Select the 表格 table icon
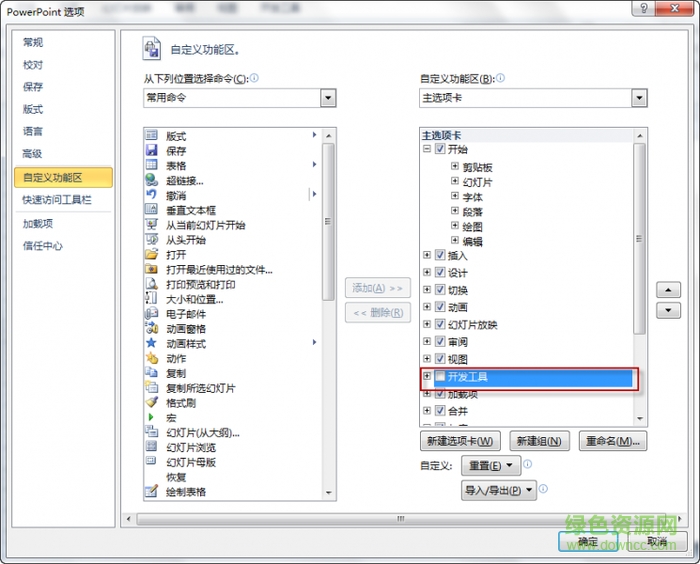Image resolution: width=700 pixels, height=564 pixels. pos(152,165)
